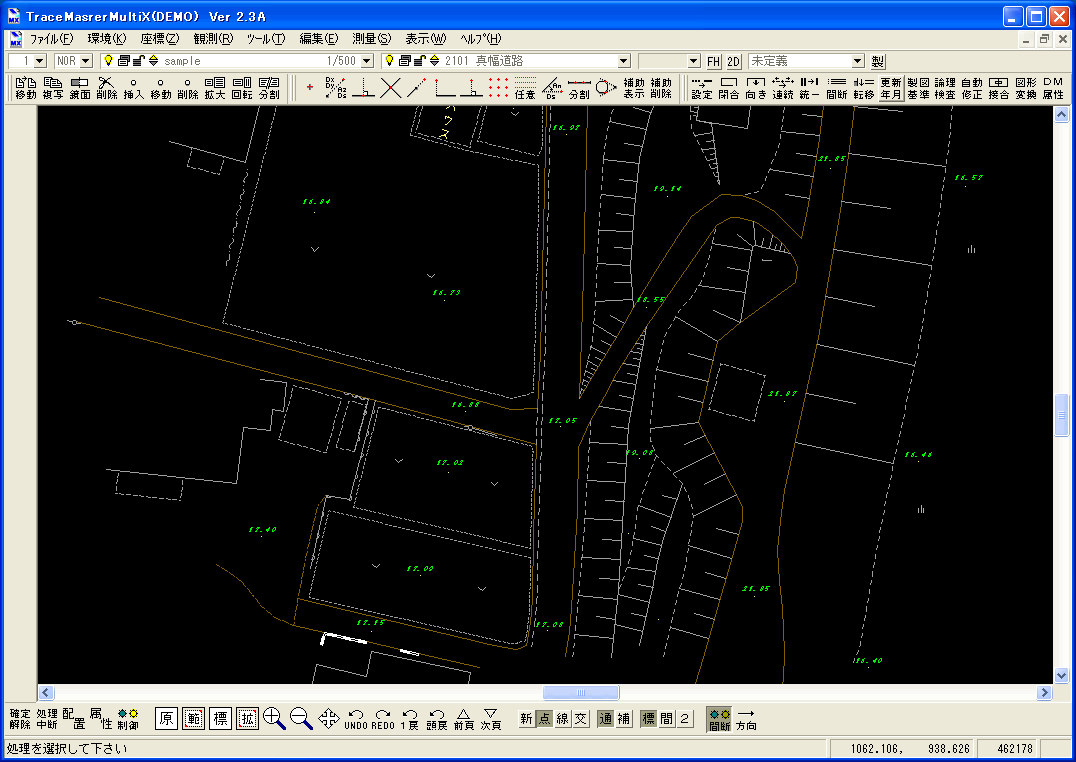Click the 前頁 previous page button

(x=464, y=719)
